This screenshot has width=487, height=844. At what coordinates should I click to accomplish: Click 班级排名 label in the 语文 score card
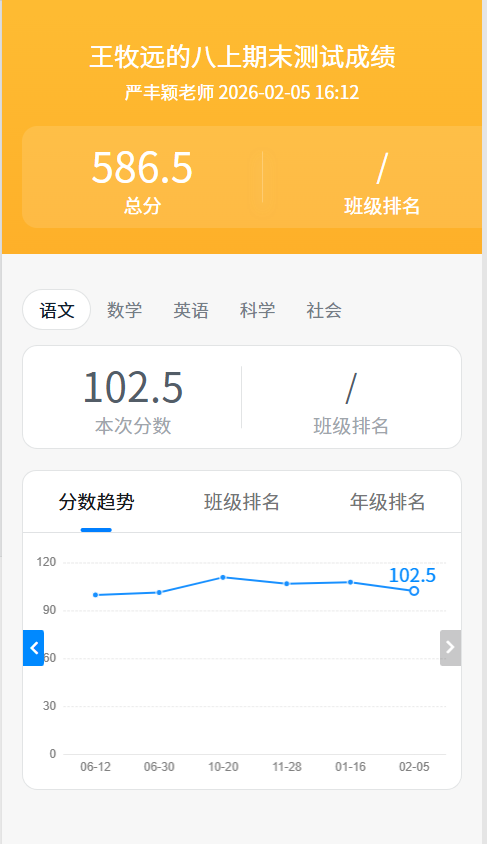point(351,426)
